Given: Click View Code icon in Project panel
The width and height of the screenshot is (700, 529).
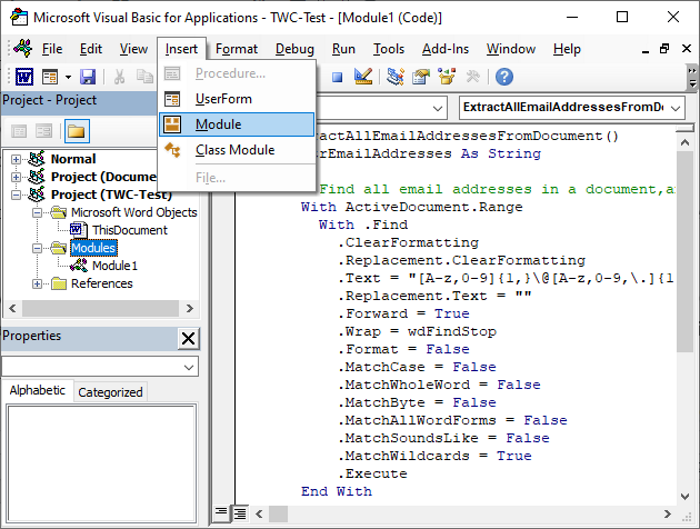Looking at the screenshot, I should pyautogui.click(x=19, y=131).
